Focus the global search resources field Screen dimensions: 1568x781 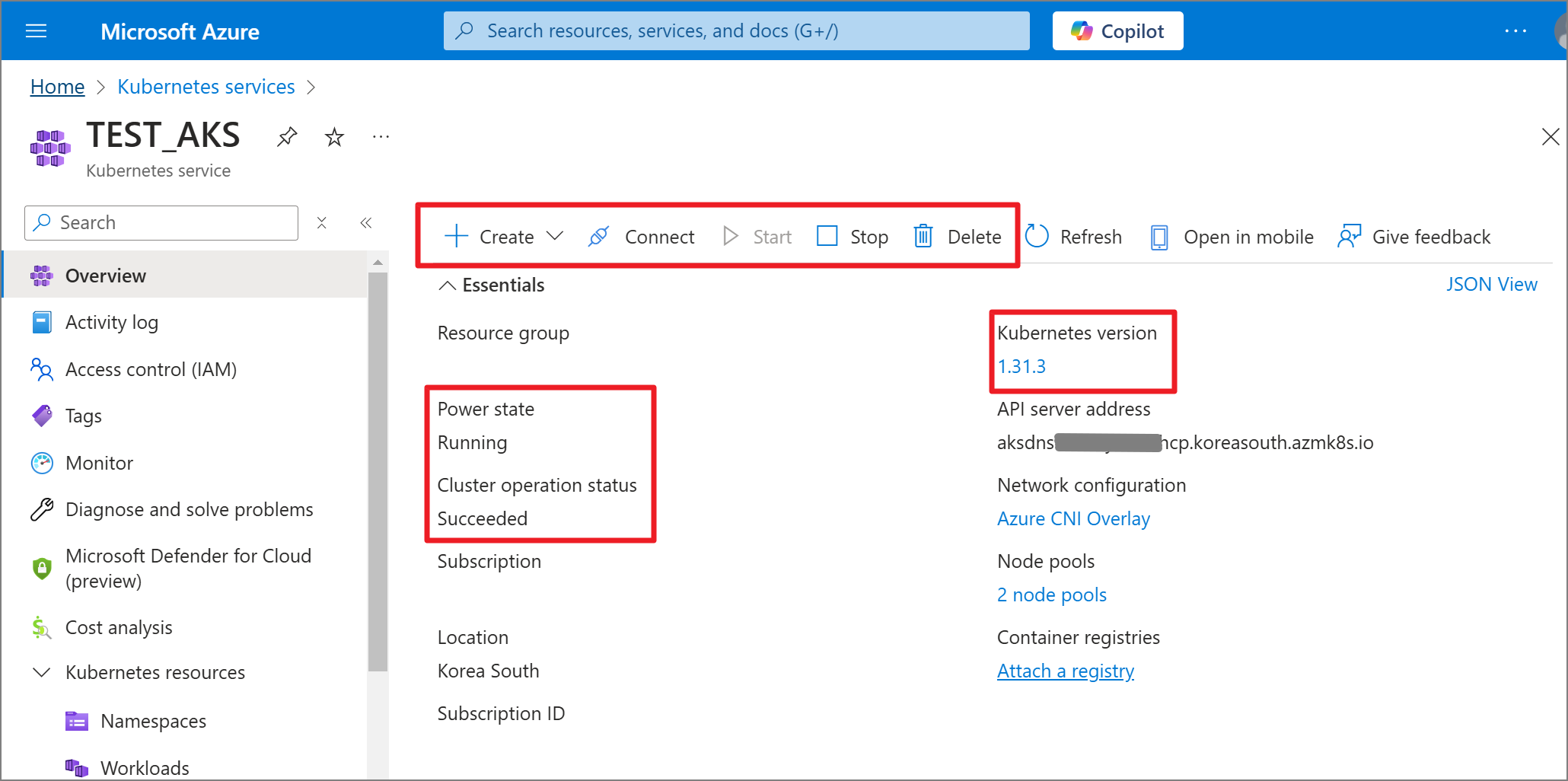(x=736, y=31)
